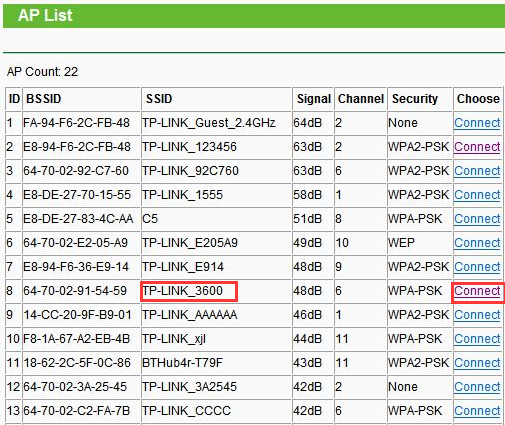Select BSSID 64-70-02-91-54-59 cell
505x425 pixels.
[75, 291]
